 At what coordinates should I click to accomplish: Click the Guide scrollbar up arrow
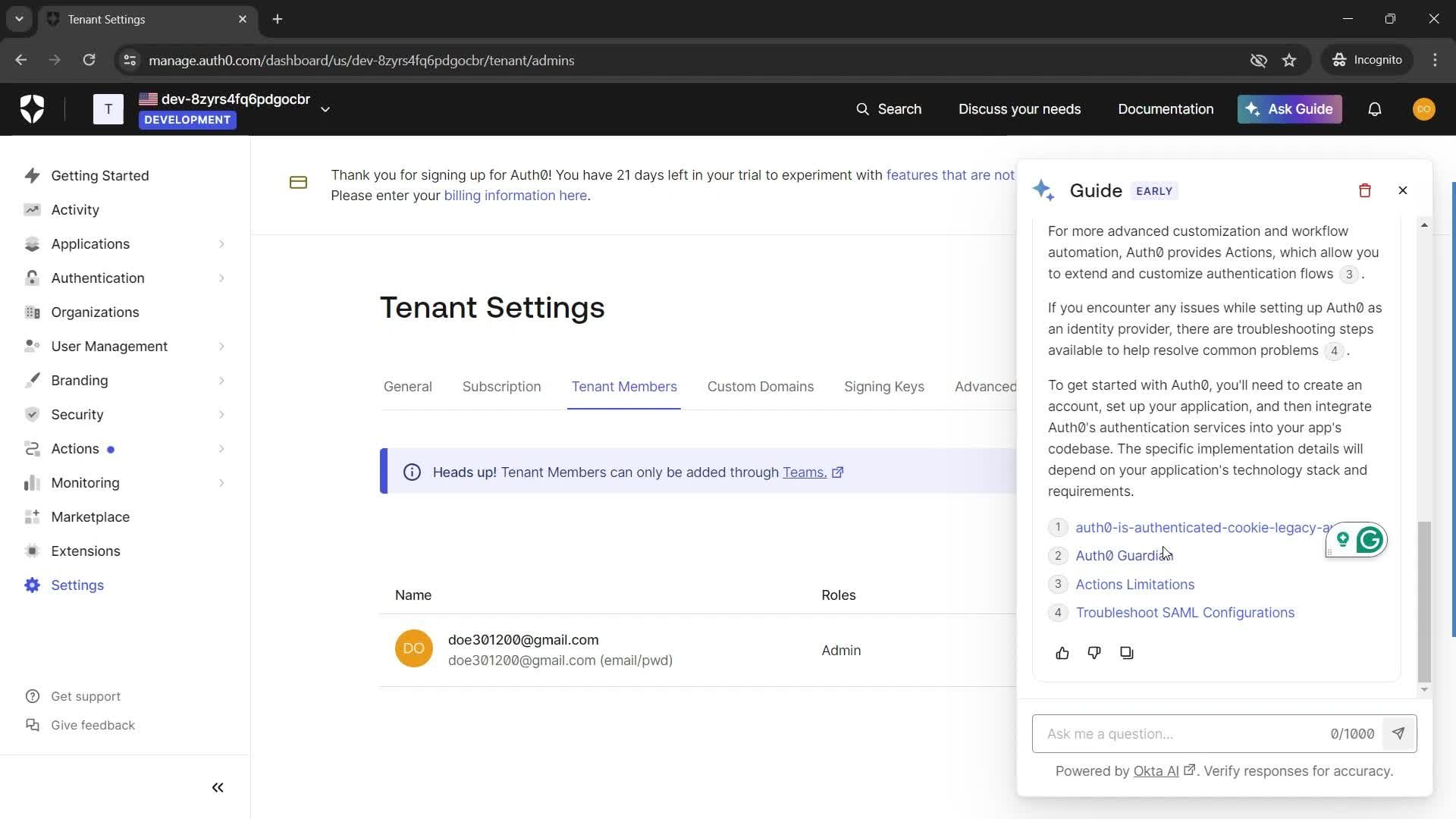tap(1424, 225)
